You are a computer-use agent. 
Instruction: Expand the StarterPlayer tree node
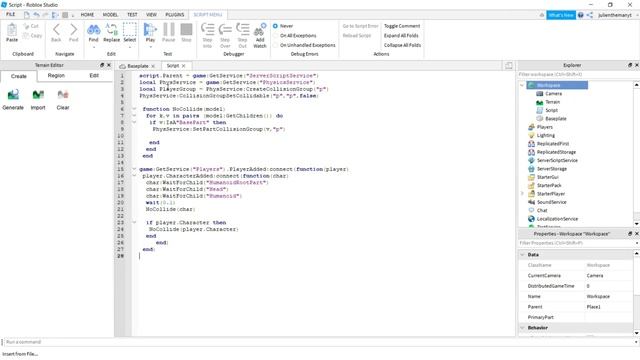522,194
